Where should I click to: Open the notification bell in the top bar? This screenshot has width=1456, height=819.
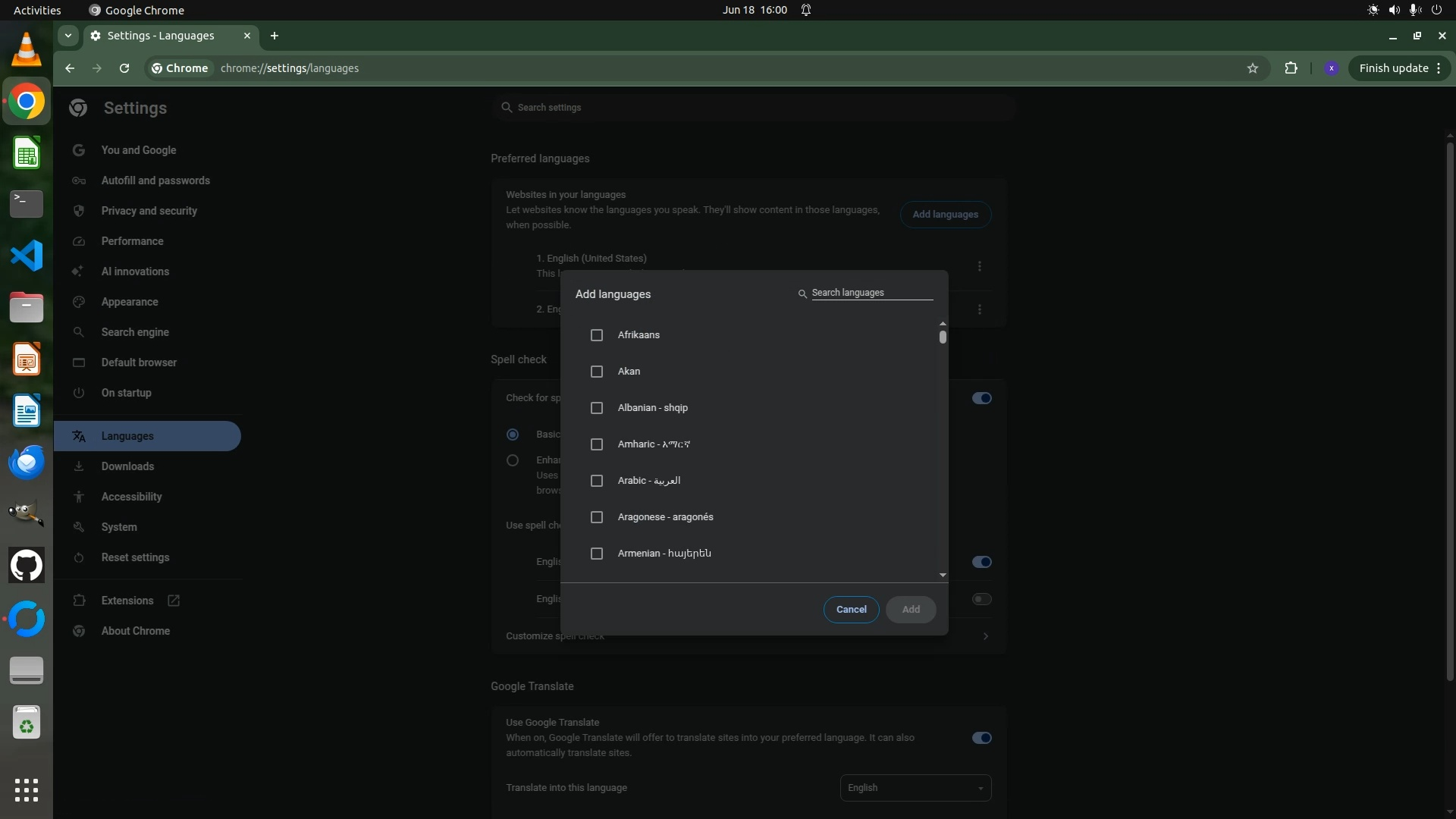click(x=806, y=10)
